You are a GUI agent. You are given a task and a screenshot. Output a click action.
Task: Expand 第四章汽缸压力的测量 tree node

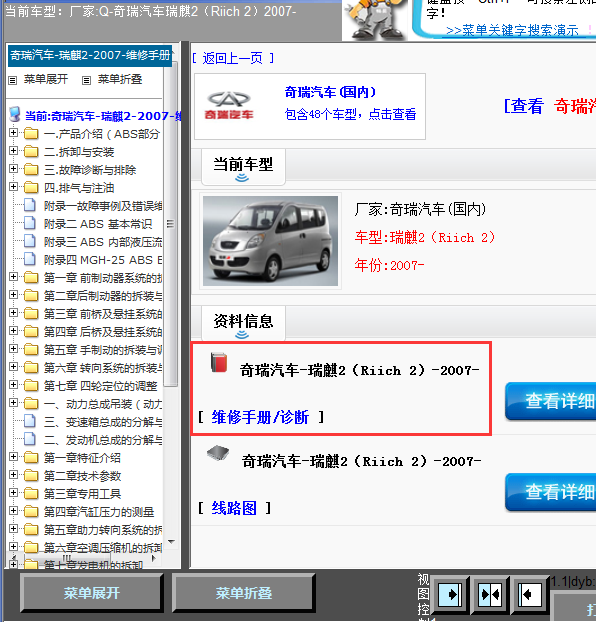tap(13, 511)
